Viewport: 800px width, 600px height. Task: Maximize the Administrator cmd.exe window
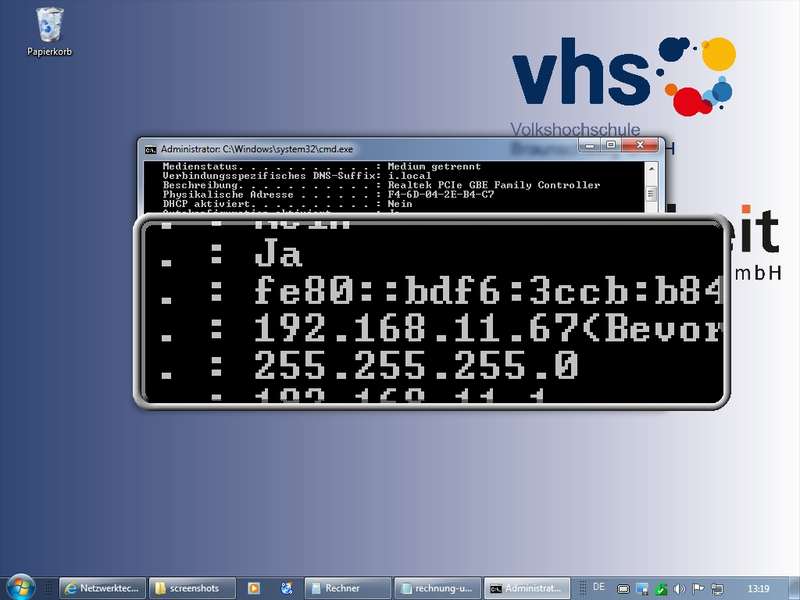[x=611, y=145]
